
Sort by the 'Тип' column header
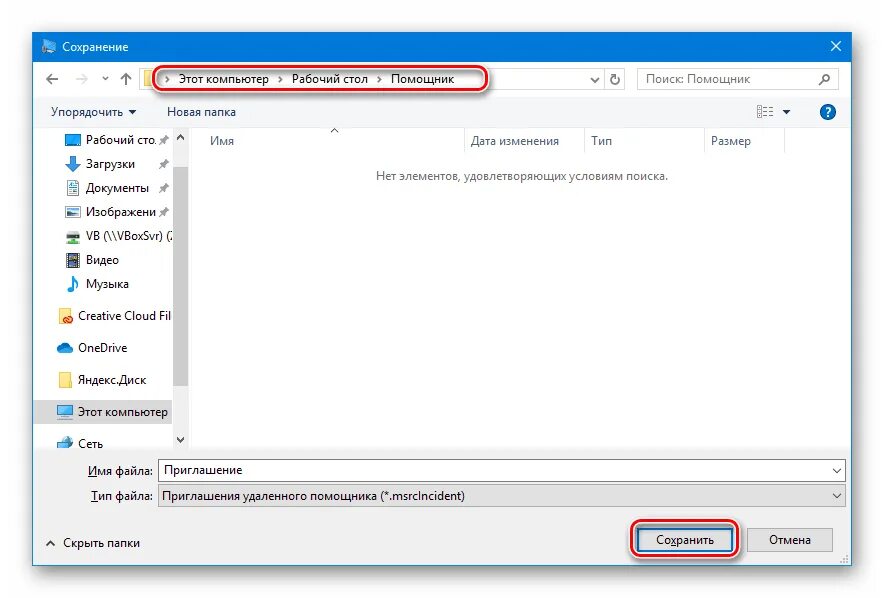tap(644, 141)
